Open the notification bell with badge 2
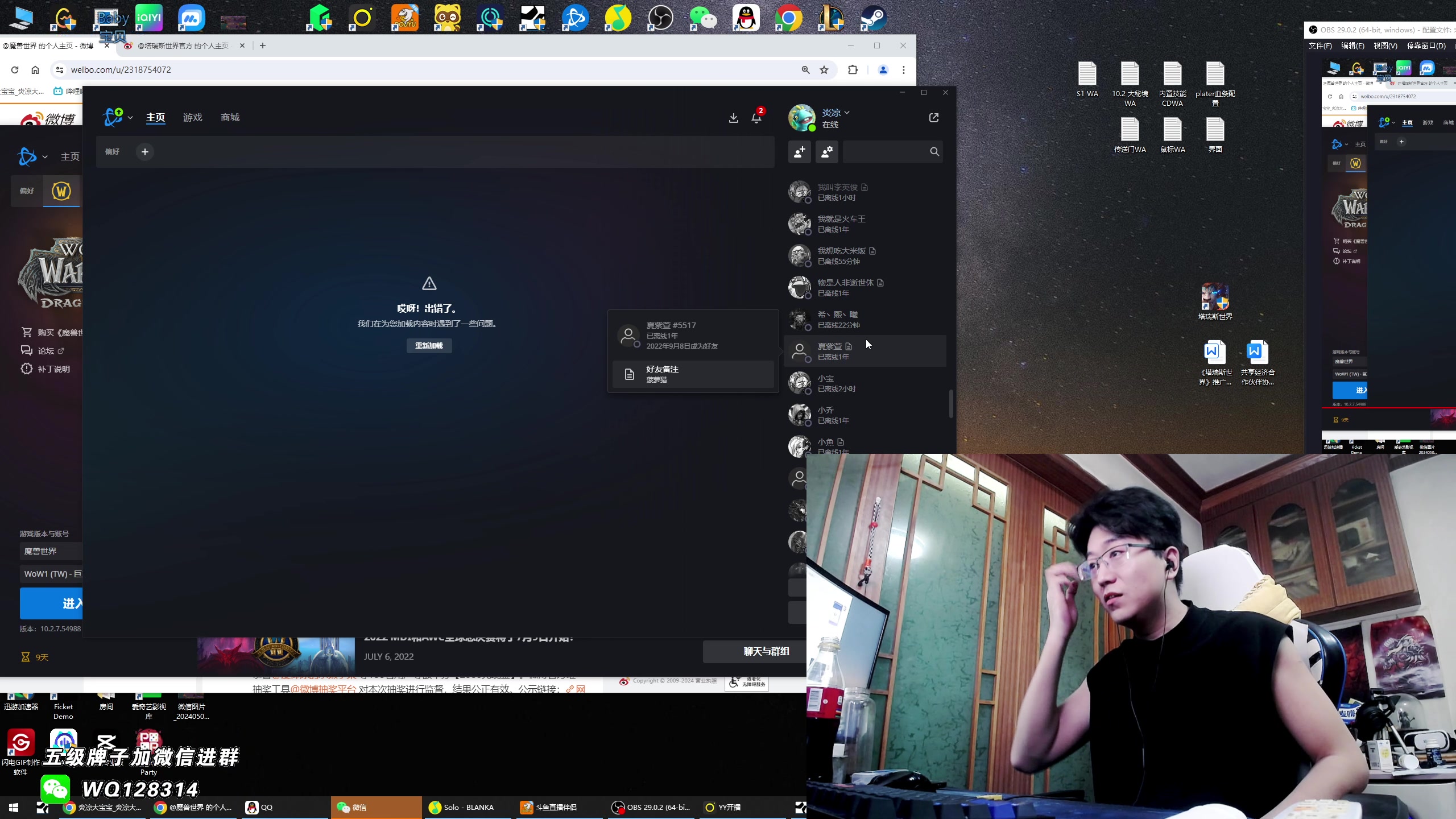 coord(757,117)
